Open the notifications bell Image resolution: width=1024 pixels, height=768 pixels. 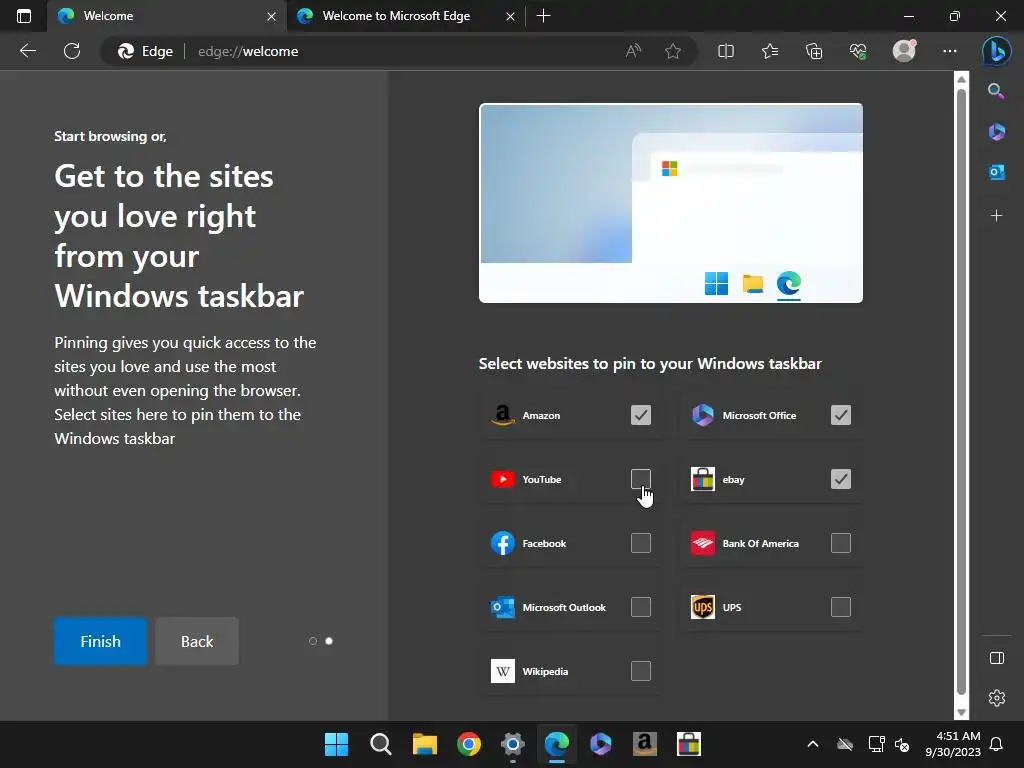tap(997, 744)
